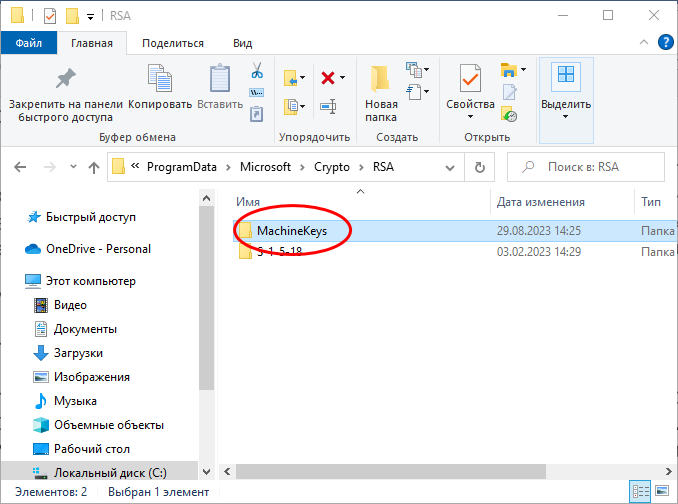Expand the address bar history dropdown
This screenshot has height=504, width=678.
pos(450,168)
